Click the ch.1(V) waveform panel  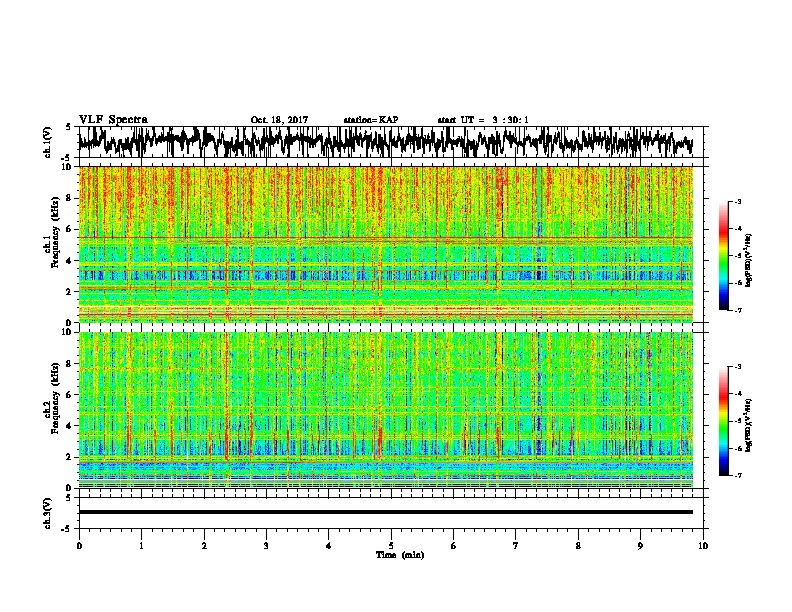click(x=390, y=142)
